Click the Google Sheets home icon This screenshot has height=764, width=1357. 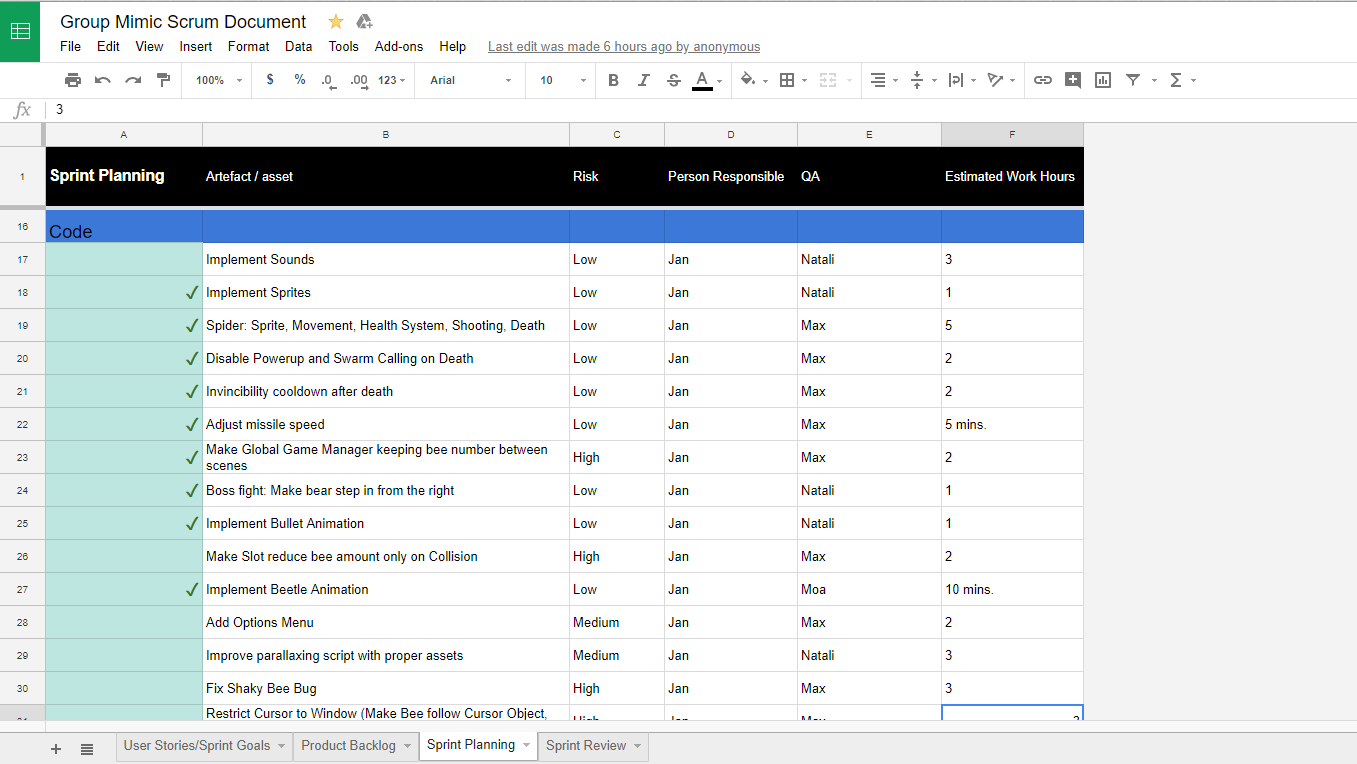coord(20,31)
